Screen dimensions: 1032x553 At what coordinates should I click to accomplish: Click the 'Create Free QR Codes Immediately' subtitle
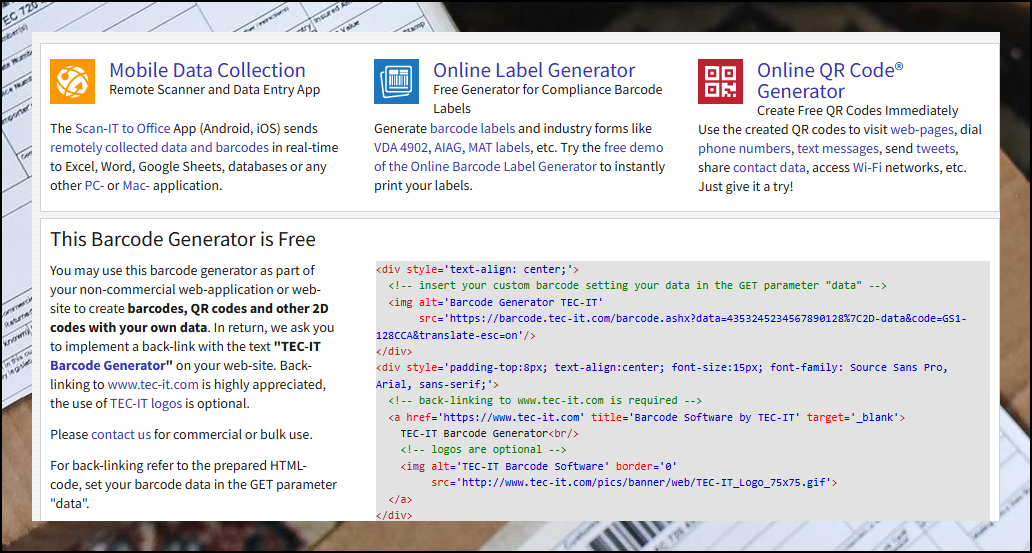pos(858,111)
